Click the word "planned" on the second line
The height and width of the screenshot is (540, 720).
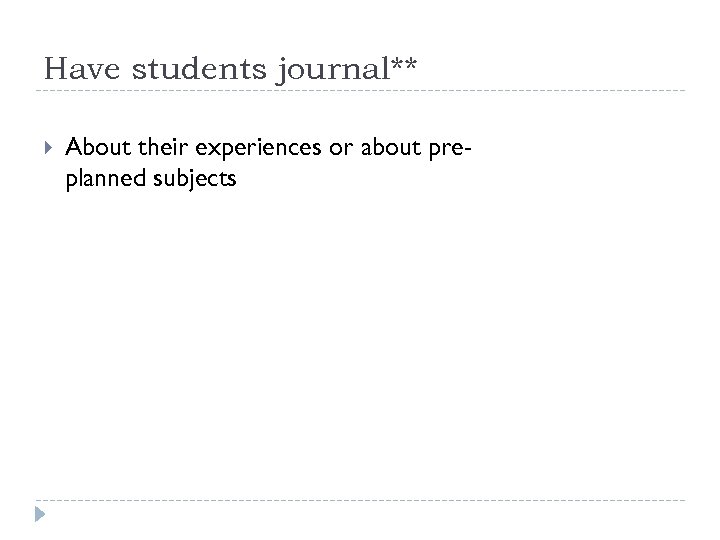(99, 180)
